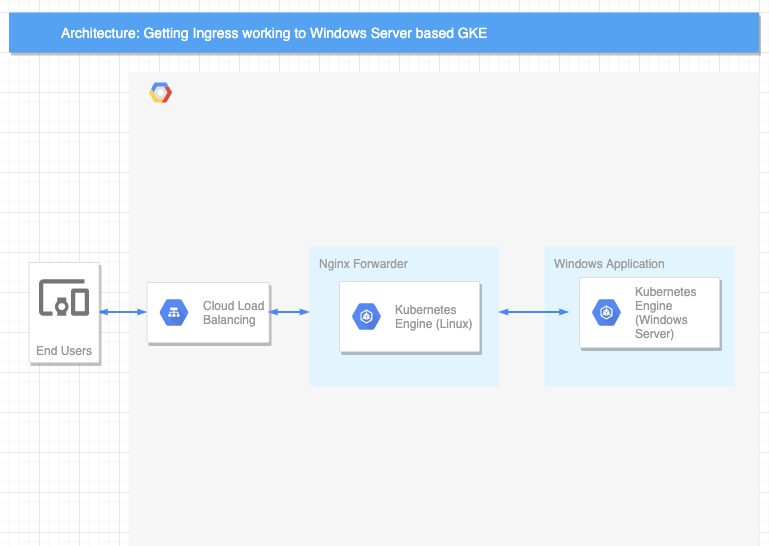Select the Kubernetes Engine Windows Server hexagon icon
This screenshot has height=546, width=769.
606,312
